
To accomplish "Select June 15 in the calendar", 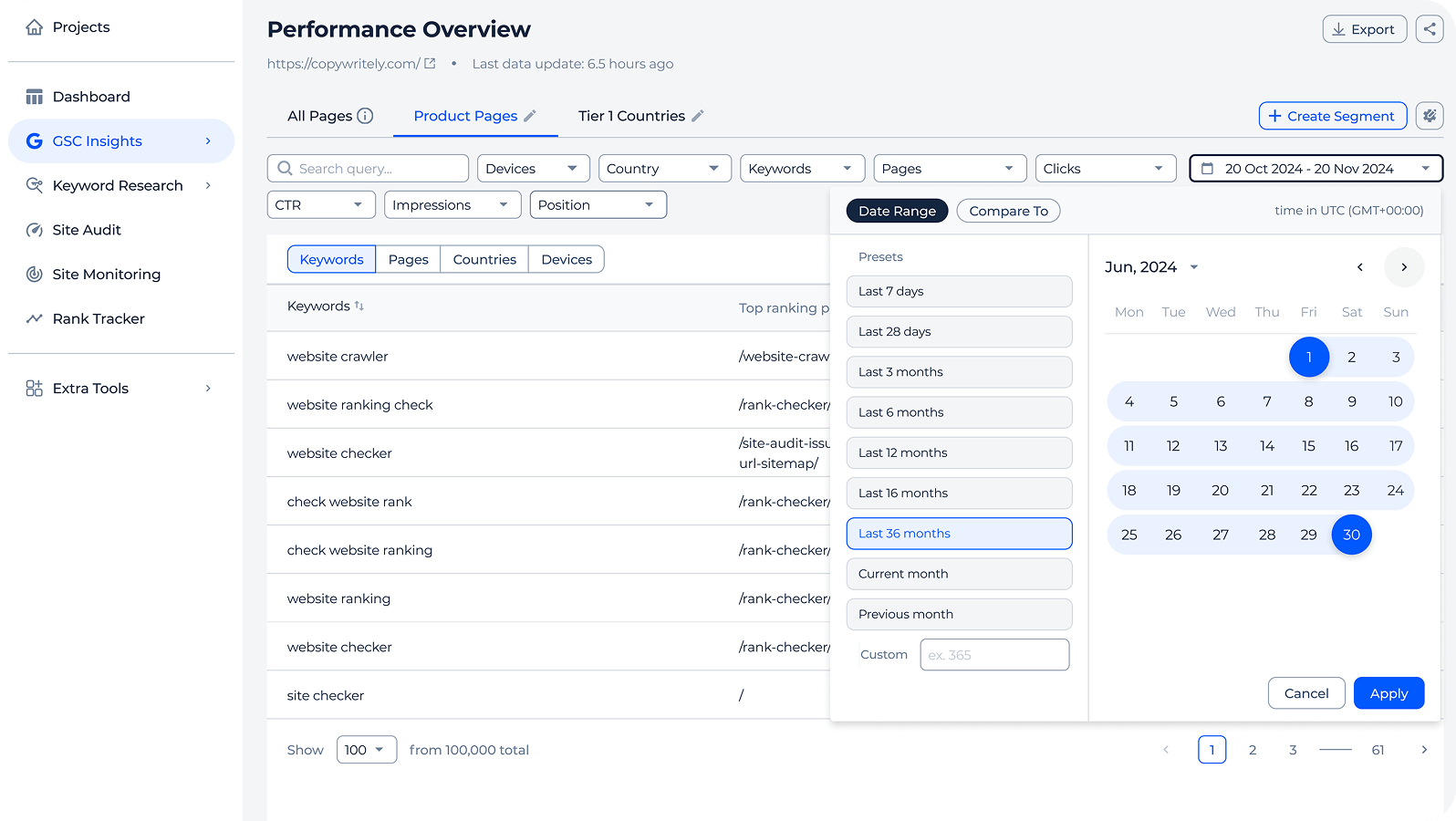I will coord(1308,446).
